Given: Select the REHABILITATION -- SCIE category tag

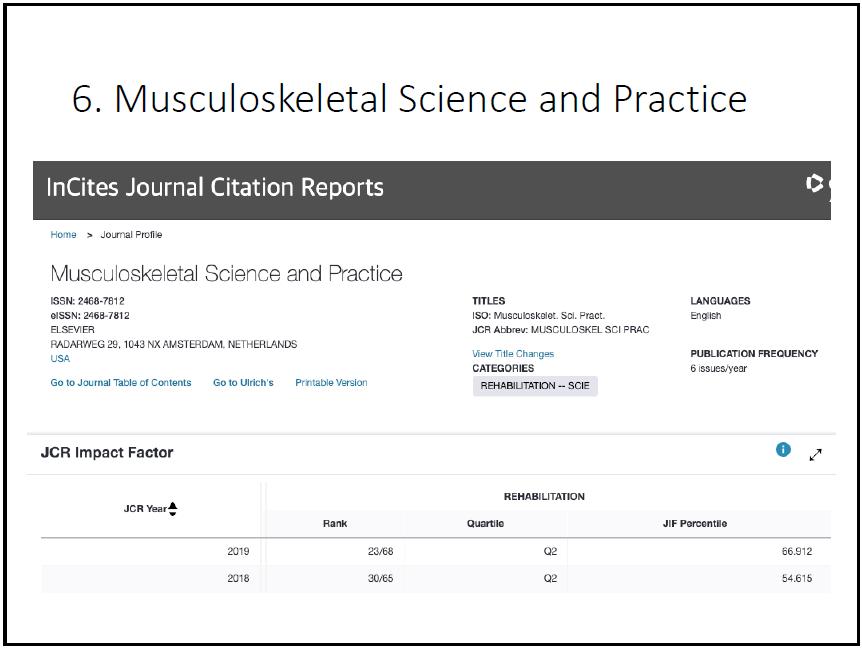Looking at the screenshot, I should [x=535, y=386].
